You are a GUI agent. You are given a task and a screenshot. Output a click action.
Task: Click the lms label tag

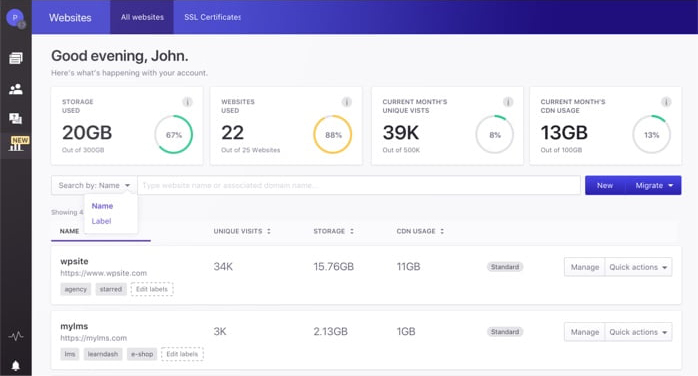click(x=70, y=354)
